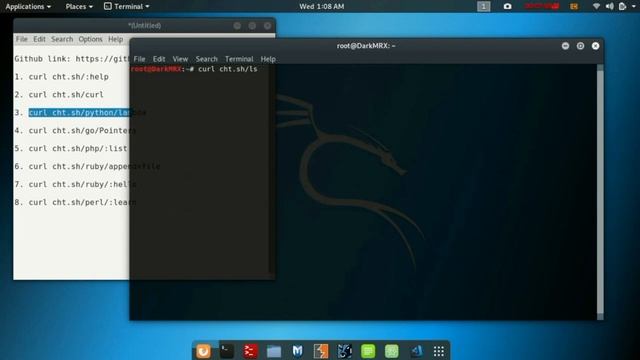Open the terminal window's Terminal menu
640x360 pixels.
pyautogui.click(x=239, y=59)
